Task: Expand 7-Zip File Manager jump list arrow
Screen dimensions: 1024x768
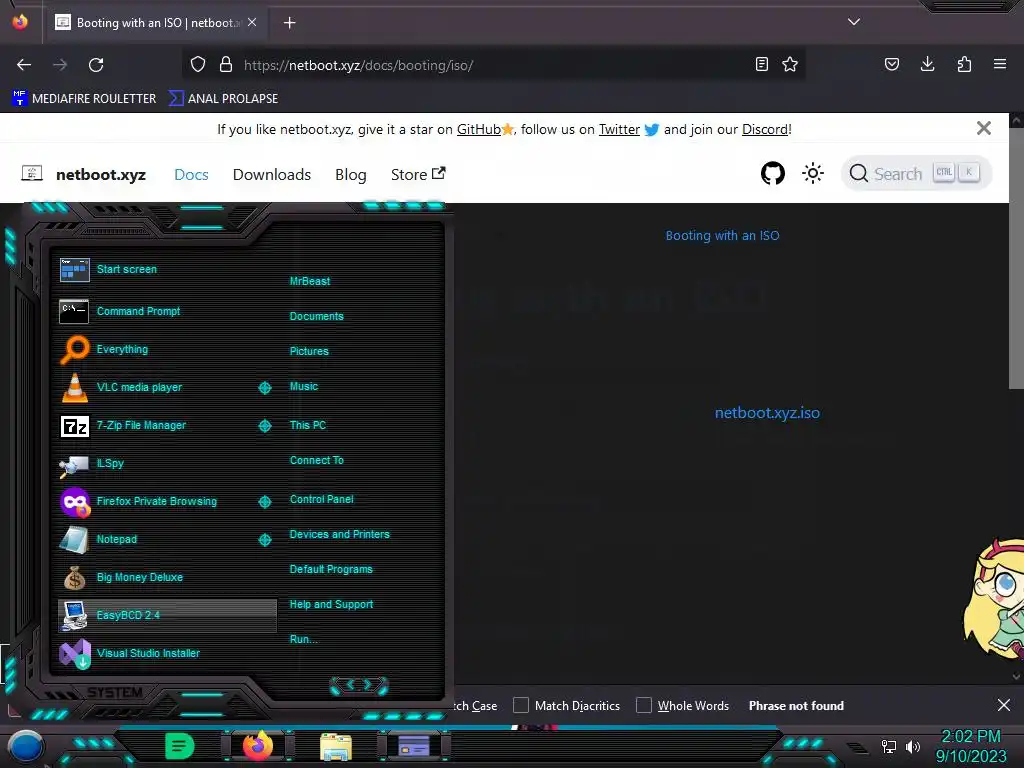Action: (264, 426)
